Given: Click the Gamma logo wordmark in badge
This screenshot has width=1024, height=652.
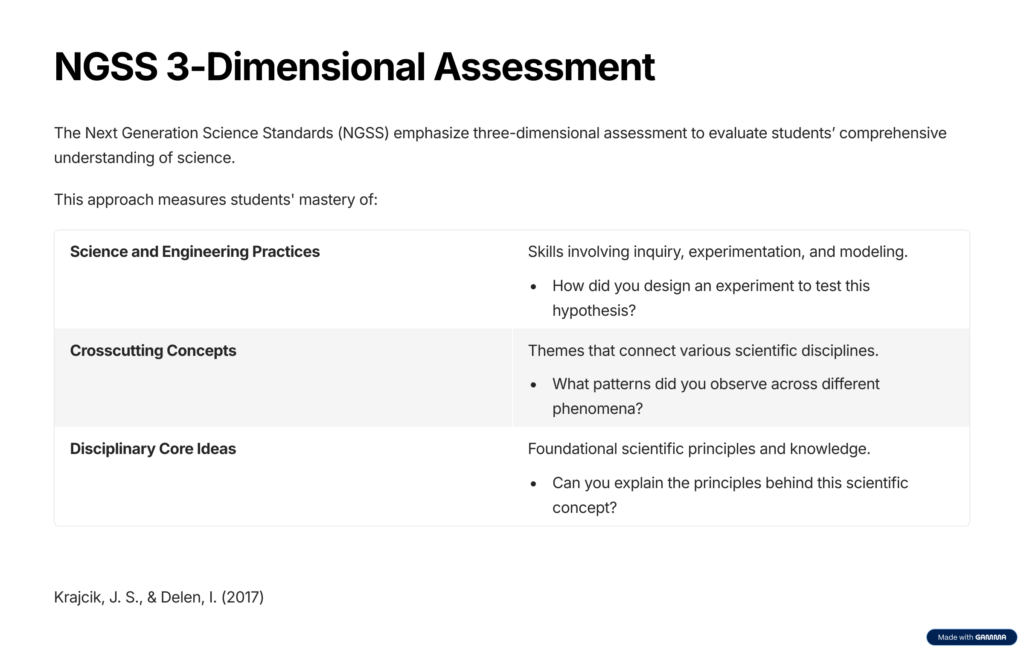Looking at the screenshot, I should tap(991, 637).
